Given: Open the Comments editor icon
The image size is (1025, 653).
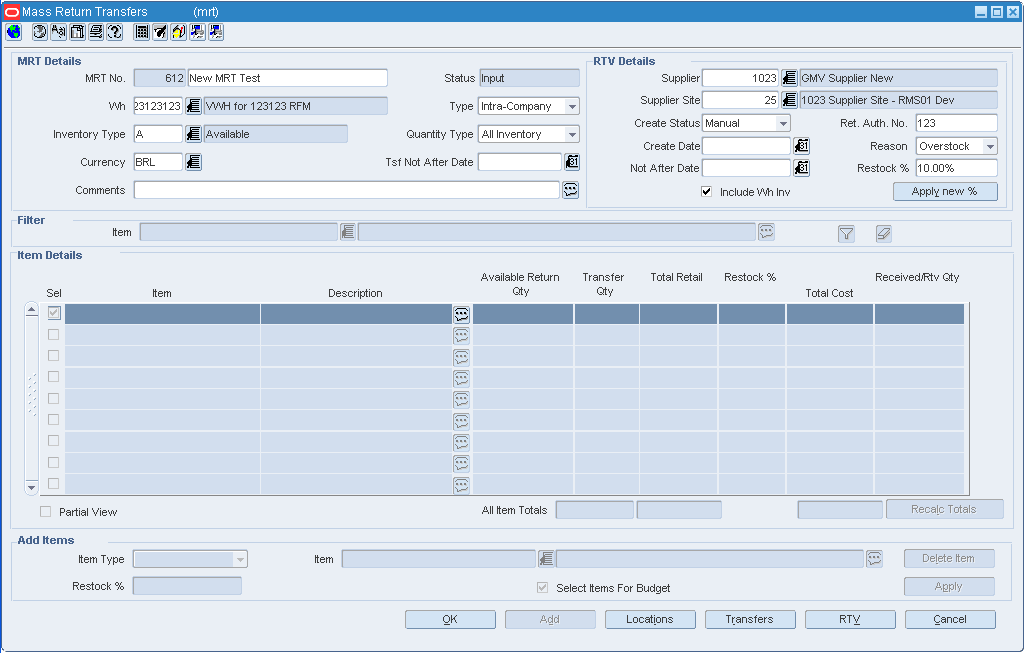Looking at the screenshot, I should (x=570, y=190).
